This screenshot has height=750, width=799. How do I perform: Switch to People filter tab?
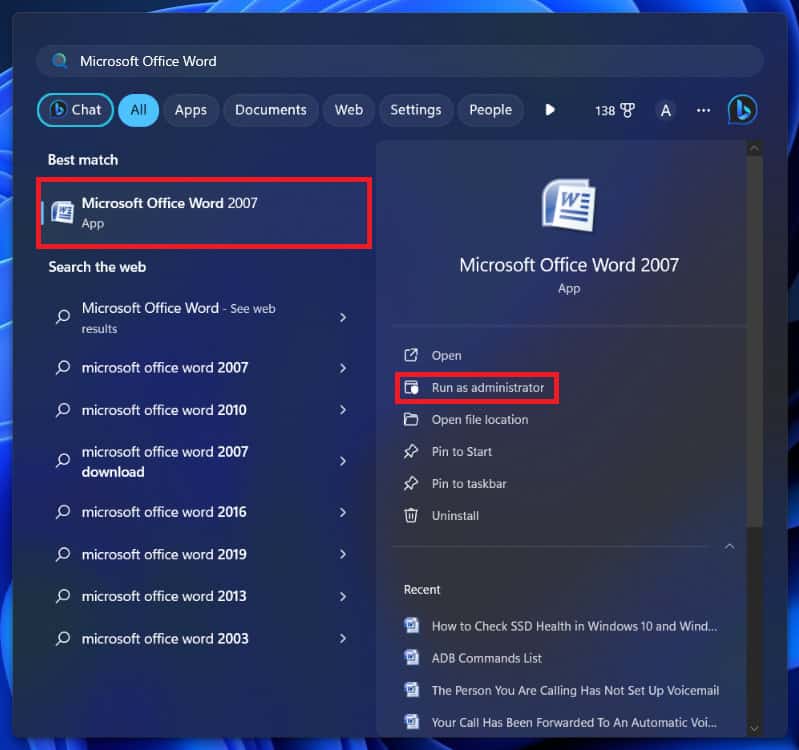pos(490,110)
